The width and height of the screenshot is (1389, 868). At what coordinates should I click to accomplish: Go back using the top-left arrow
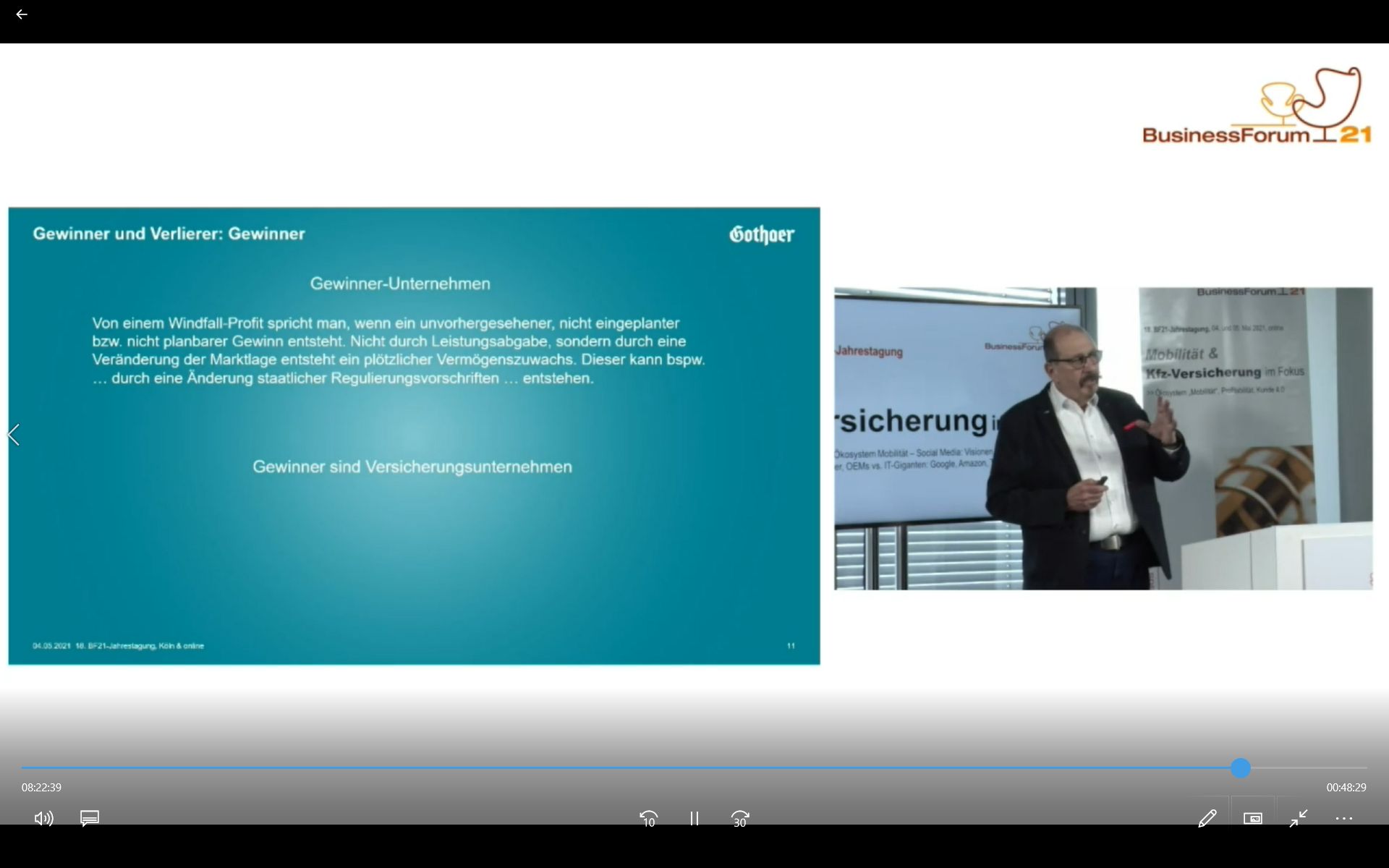click(x=22, y=14)
